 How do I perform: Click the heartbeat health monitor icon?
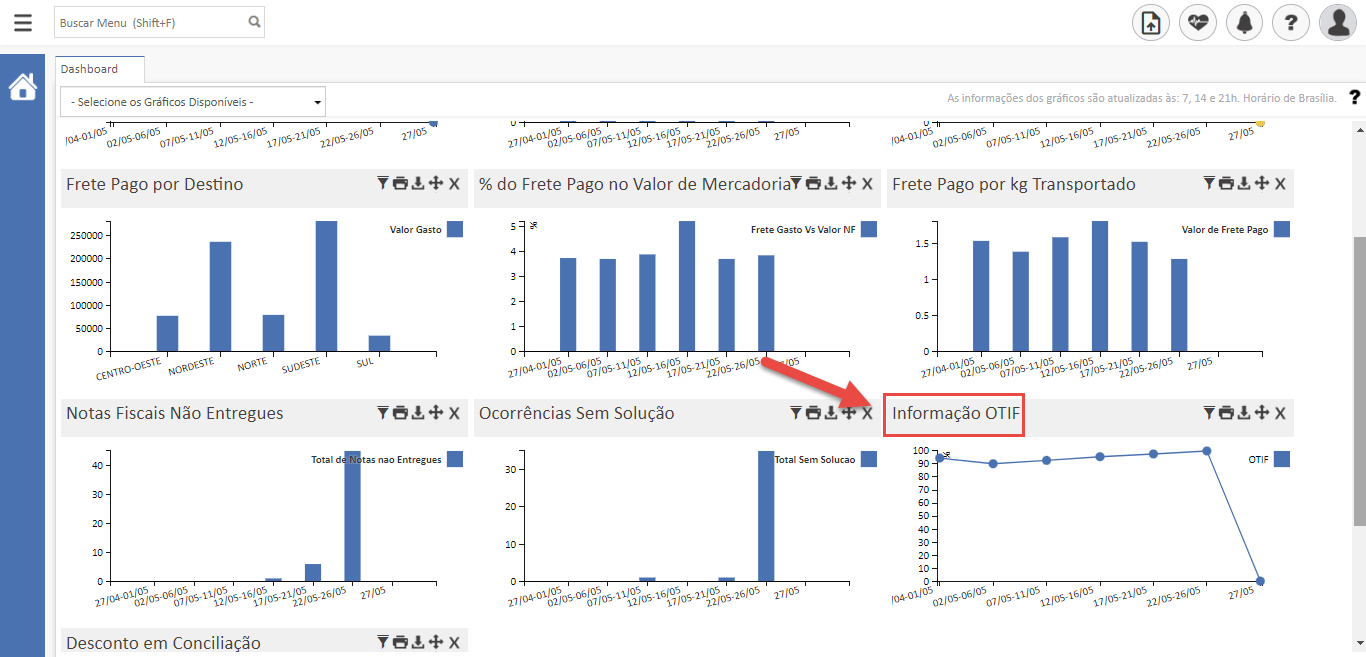point(1197,22)
